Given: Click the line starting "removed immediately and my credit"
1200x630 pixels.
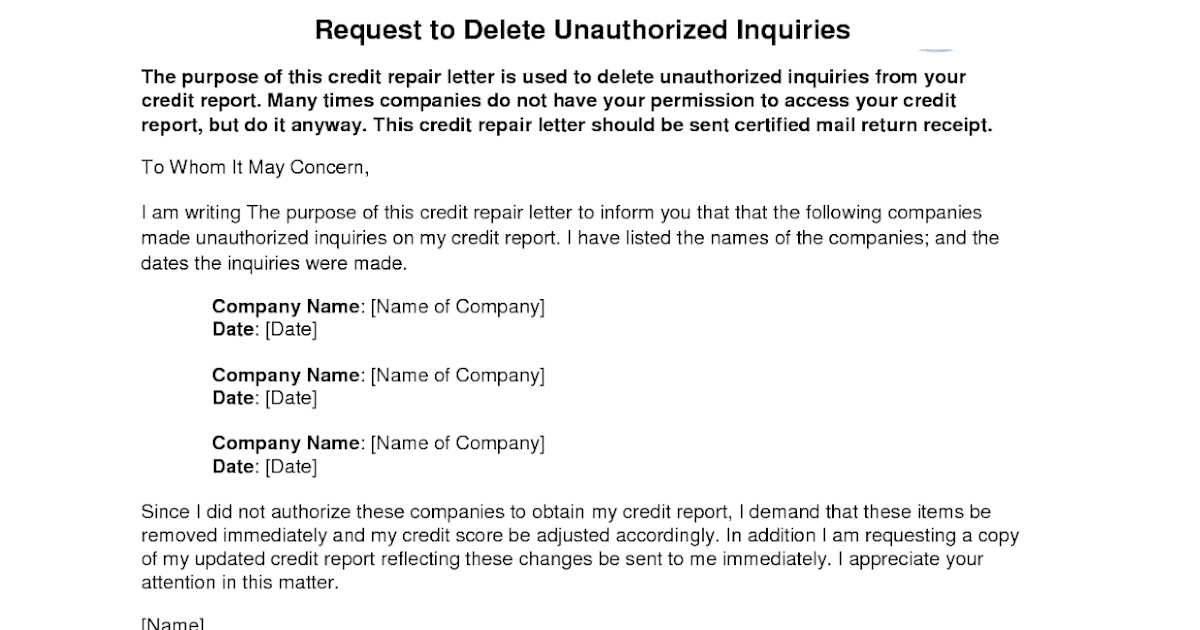Looking at the screenshot, I should 580,535.
